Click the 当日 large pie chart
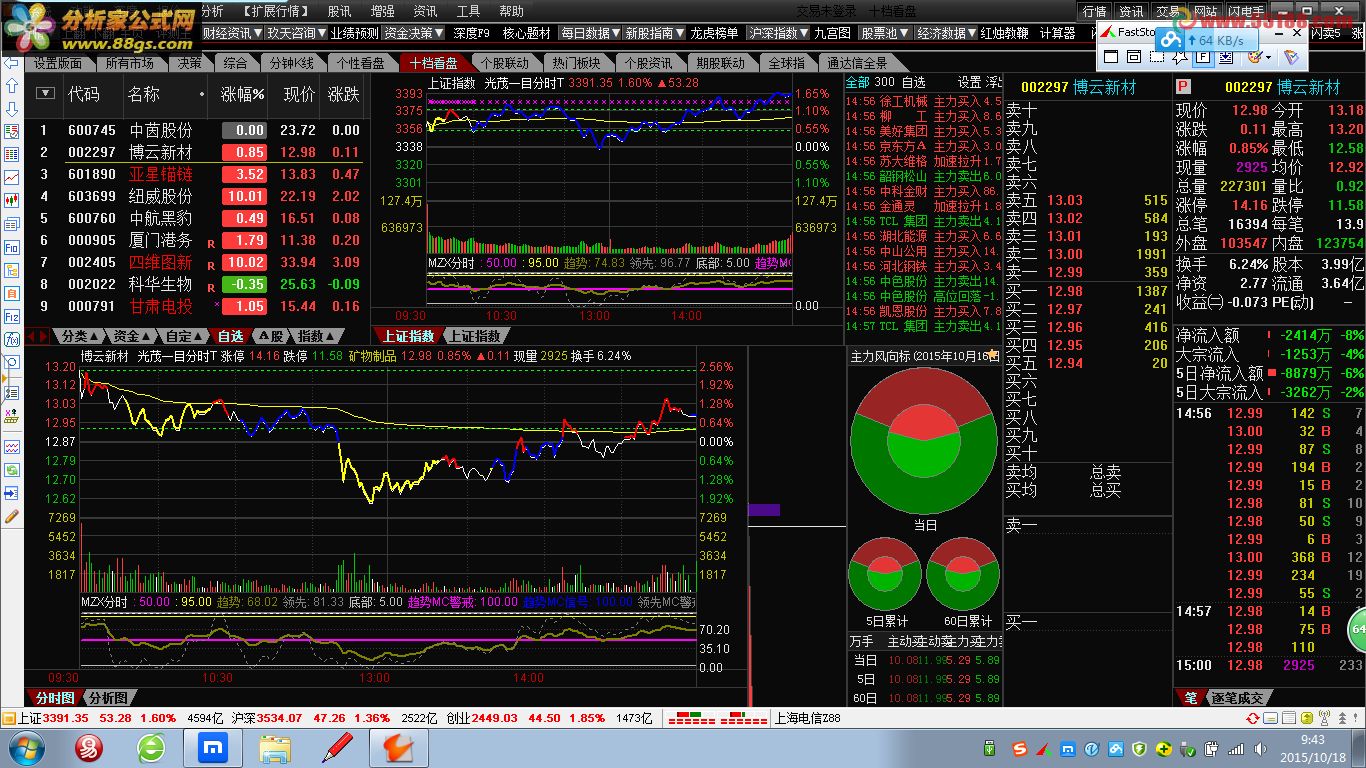Screen dimensions: 1366x768 click(x=924, y=441)
